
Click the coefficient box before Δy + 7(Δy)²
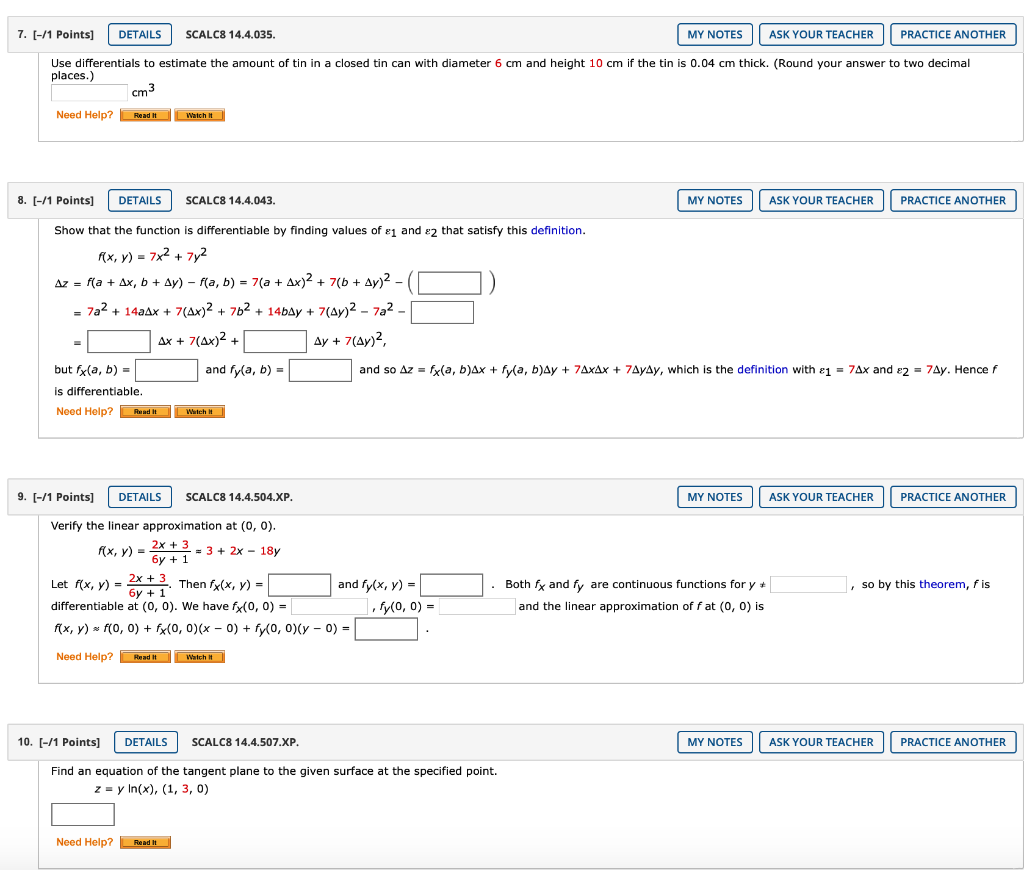pos(275,342)
